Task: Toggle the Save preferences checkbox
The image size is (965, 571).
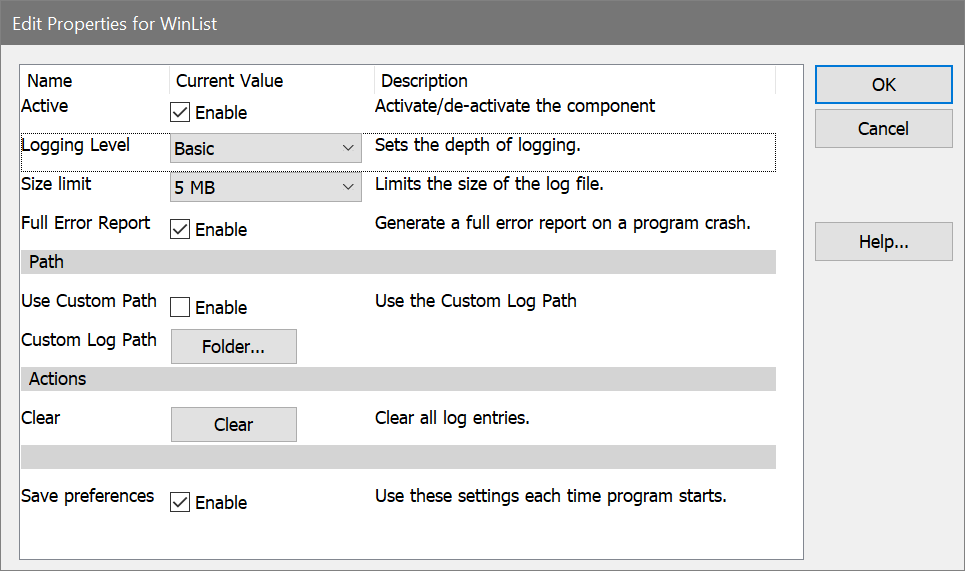Action: coord(181,503)
